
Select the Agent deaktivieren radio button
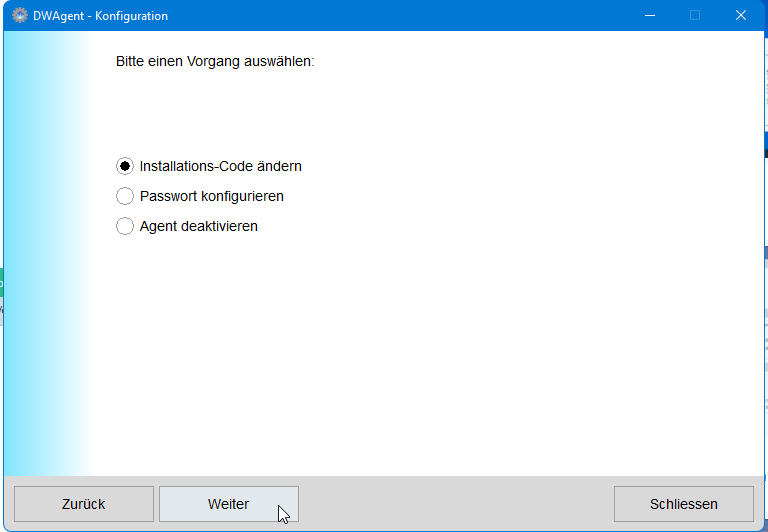coord(125,226)
